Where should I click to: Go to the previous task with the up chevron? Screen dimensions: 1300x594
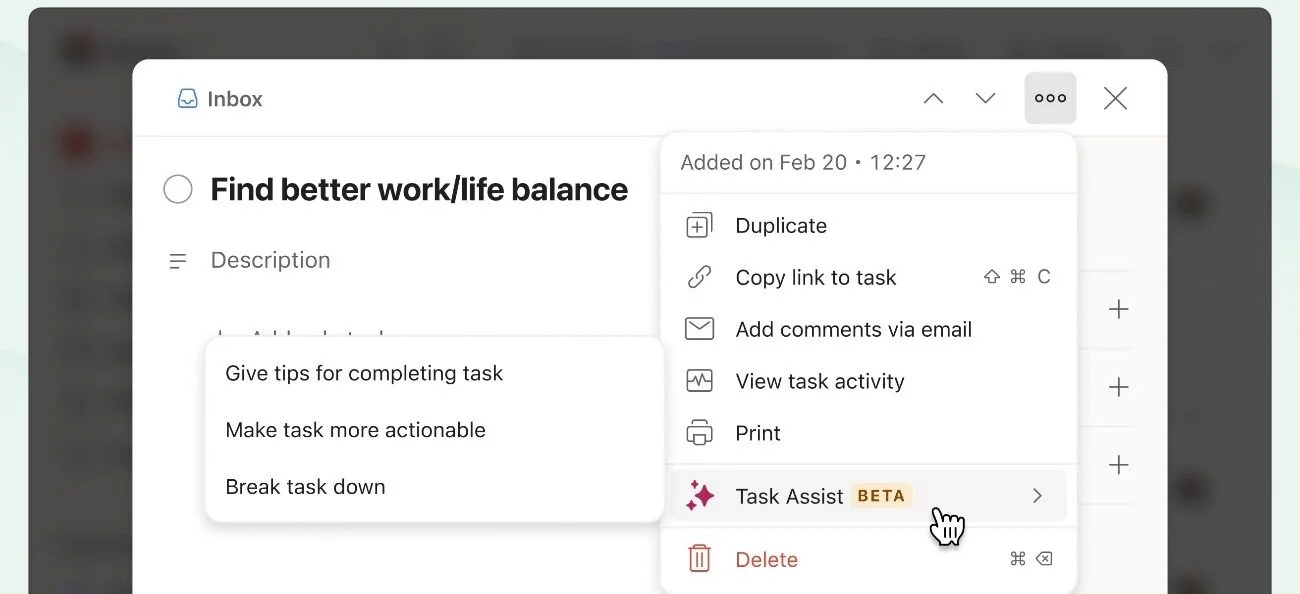point(933,98)
